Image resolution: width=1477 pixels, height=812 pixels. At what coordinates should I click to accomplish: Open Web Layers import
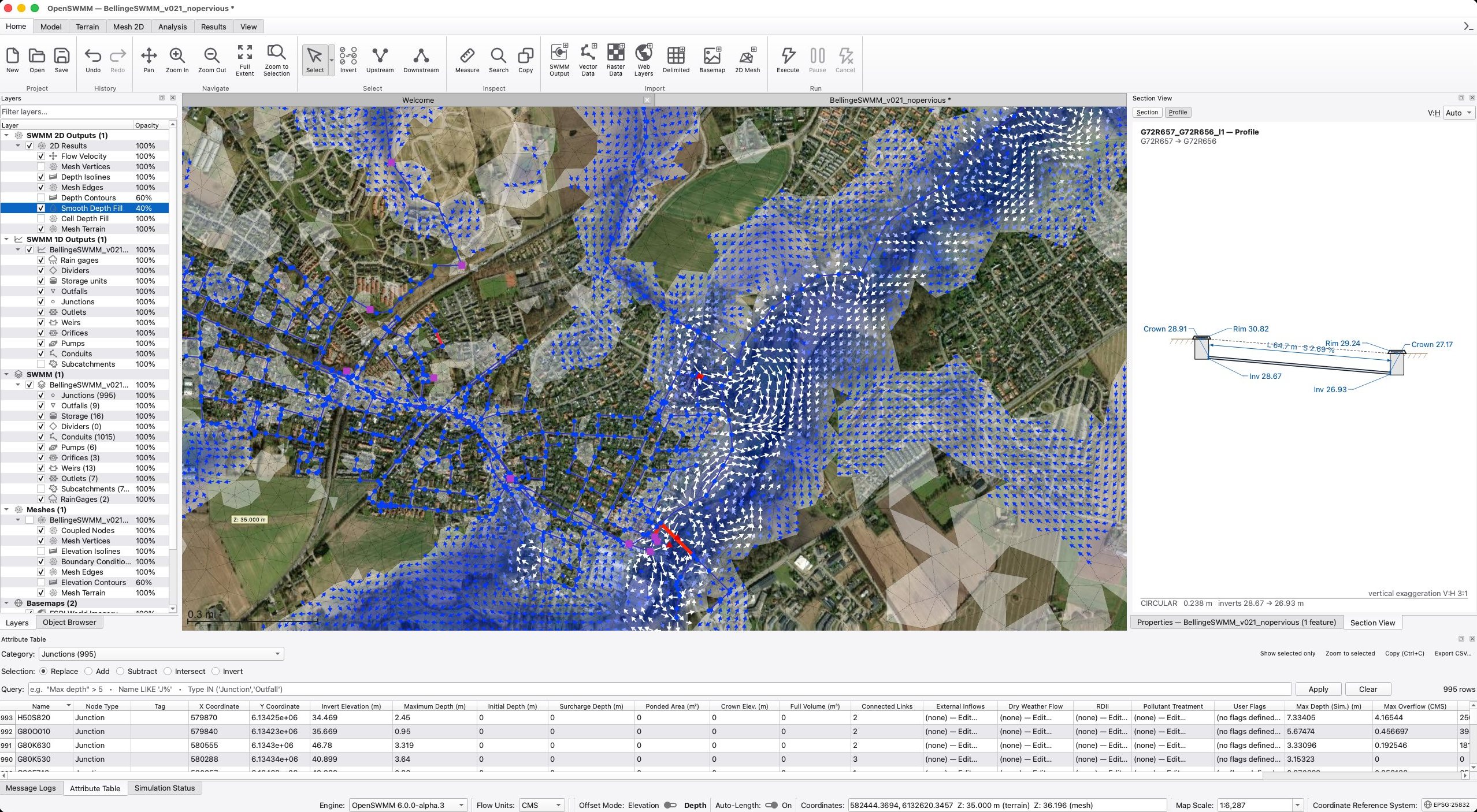(x=643, y=60)
